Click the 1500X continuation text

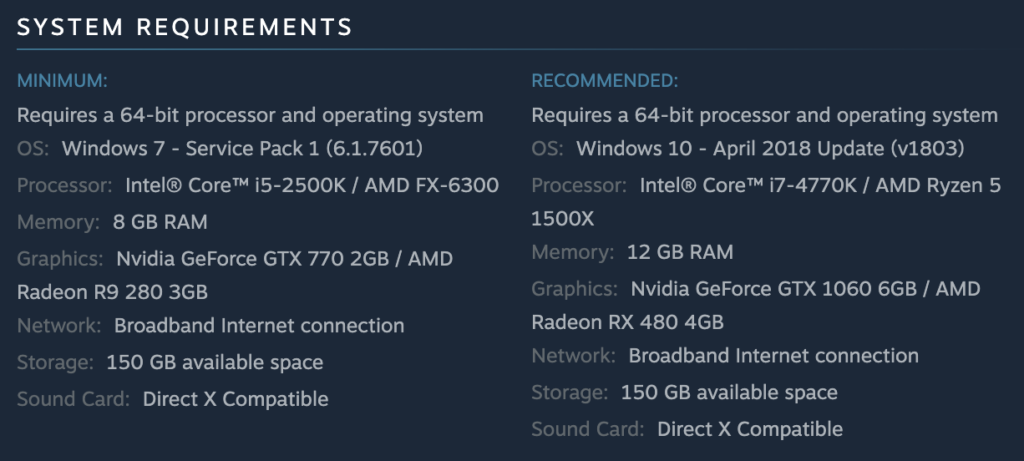[x=563, y=219]
